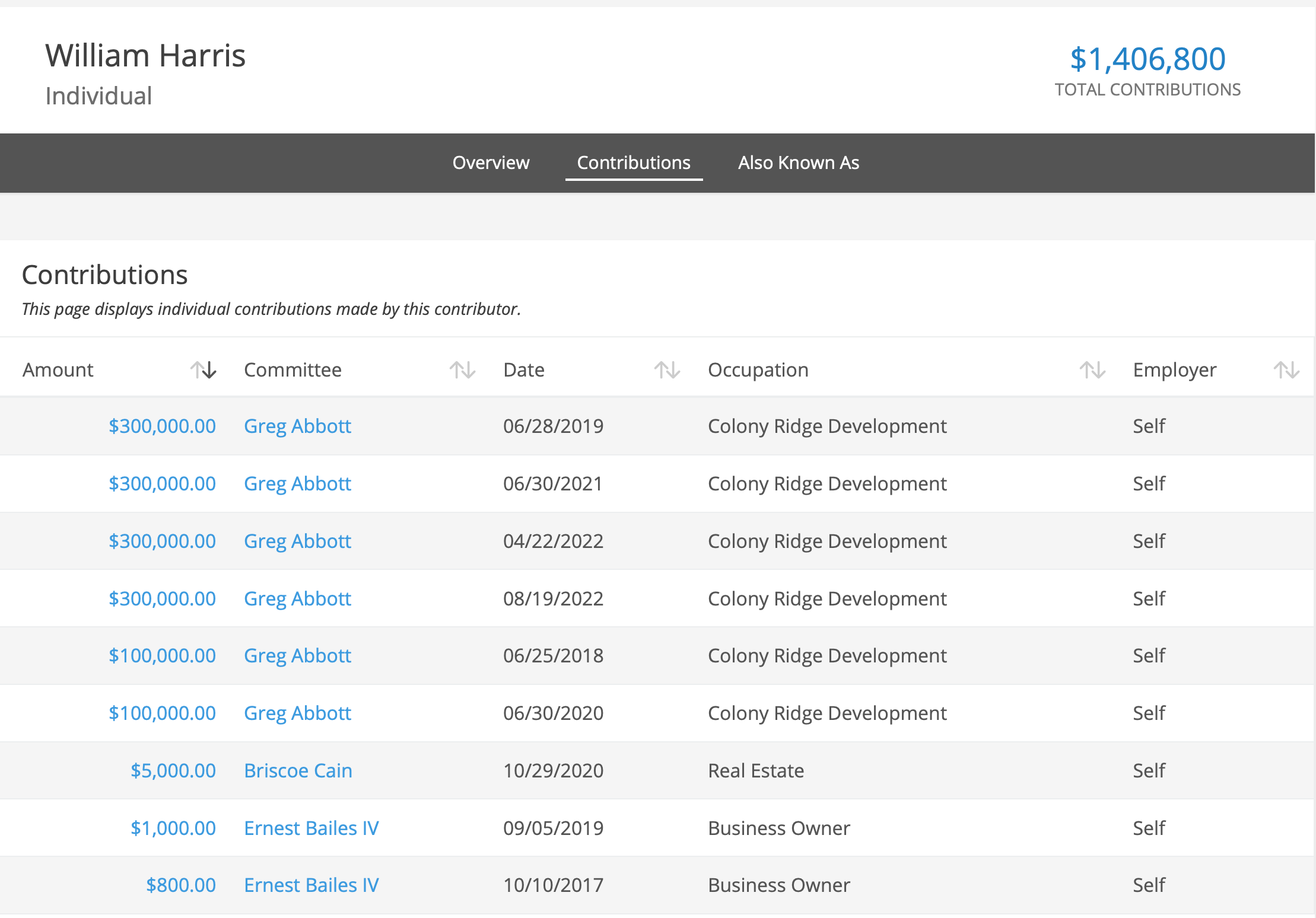Click Greg Abbott link in 06/30/2020 row

point(297,713)
